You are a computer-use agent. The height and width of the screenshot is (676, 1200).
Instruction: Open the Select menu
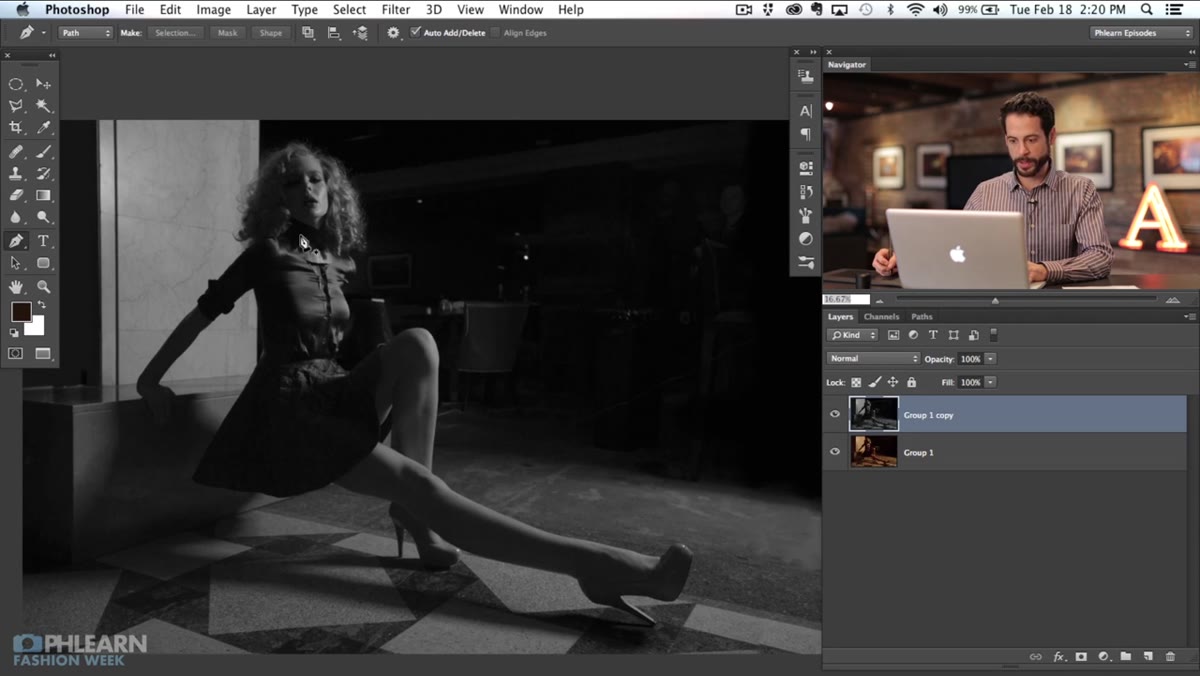(x=349, y=9)
